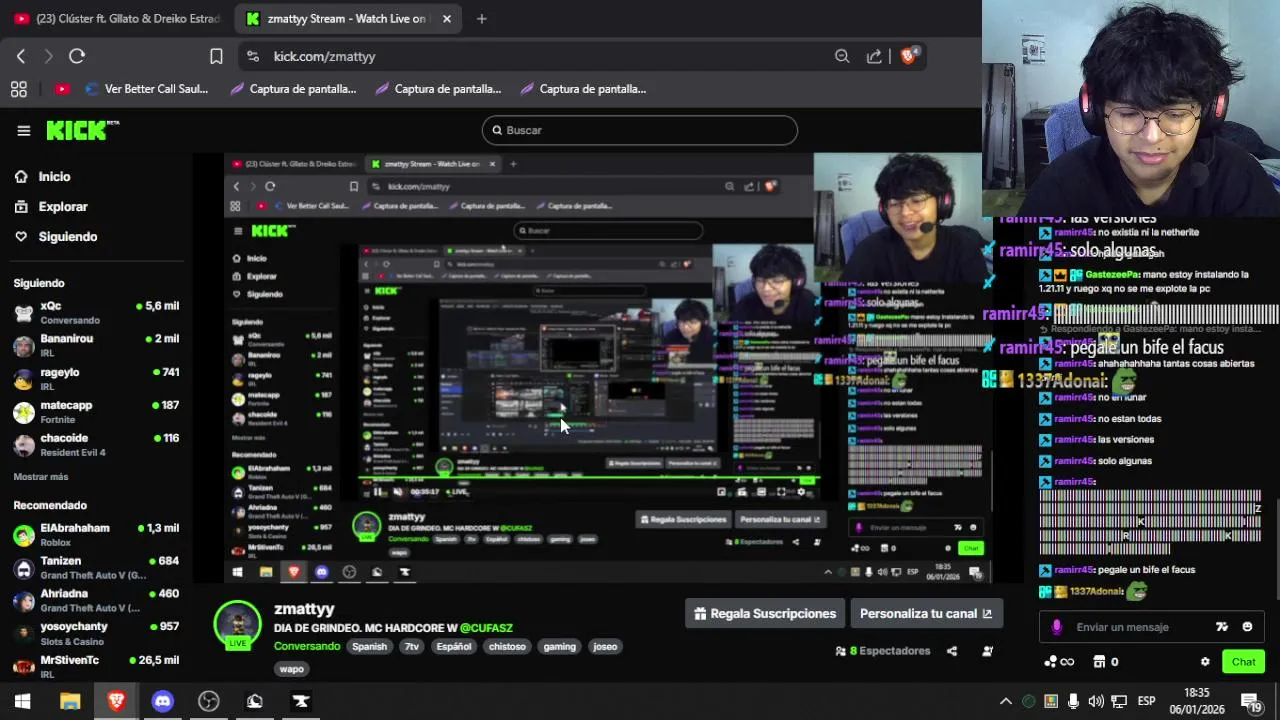Open yosoychanty recommended channel
This screenshot has width=1280, height=720.
(x=96, y=633)
